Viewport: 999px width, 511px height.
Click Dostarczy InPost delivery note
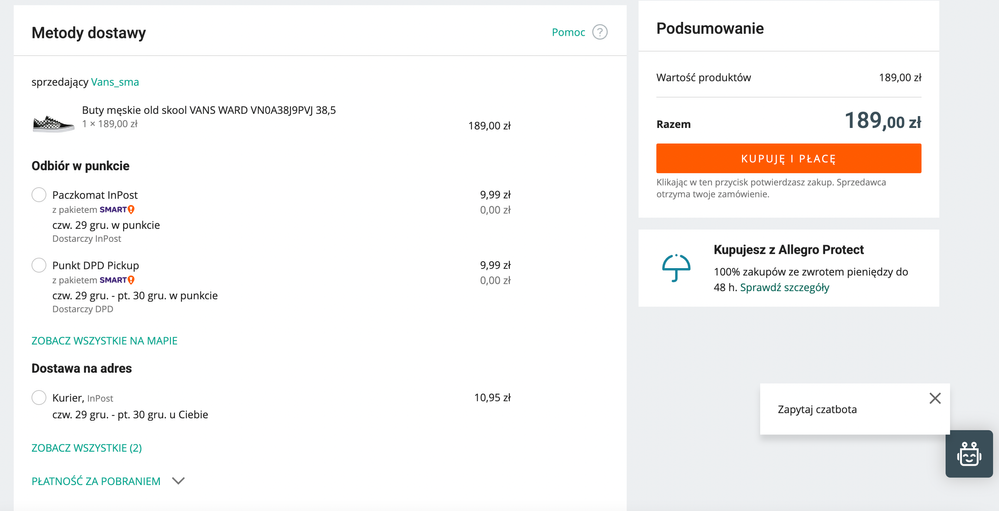click(x=86, y=239)
